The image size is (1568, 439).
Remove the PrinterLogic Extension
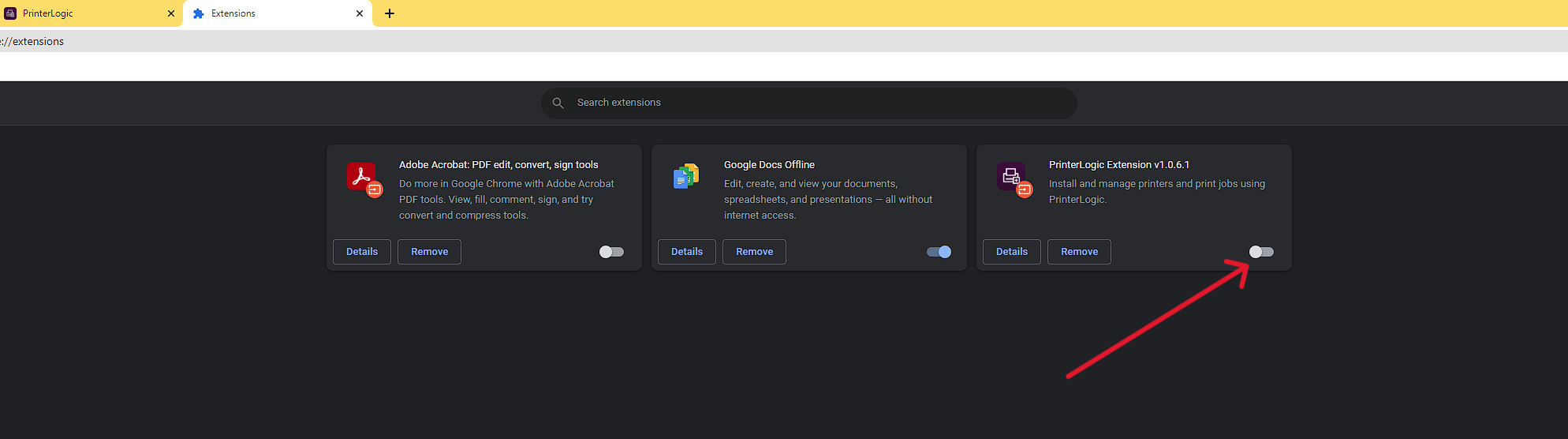(x=1079, y=252)
